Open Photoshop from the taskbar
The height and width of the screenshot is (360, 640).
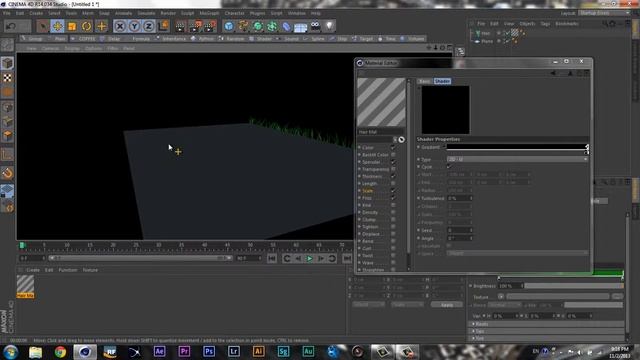point(209,351)
